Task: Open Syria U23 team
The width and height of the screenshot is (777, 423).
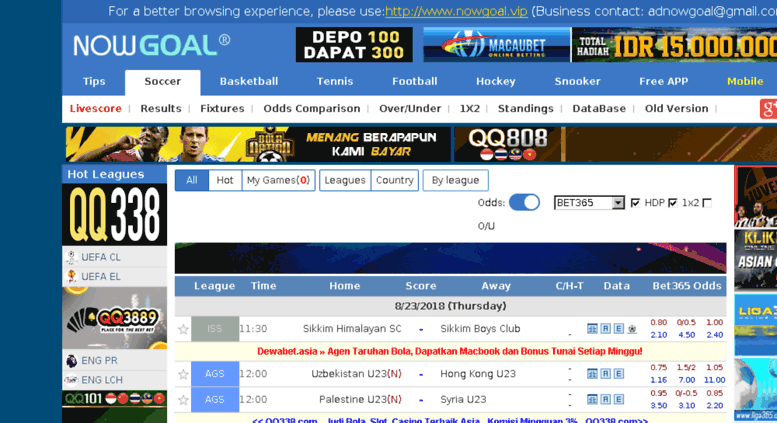Action: (x=463, y=400)
